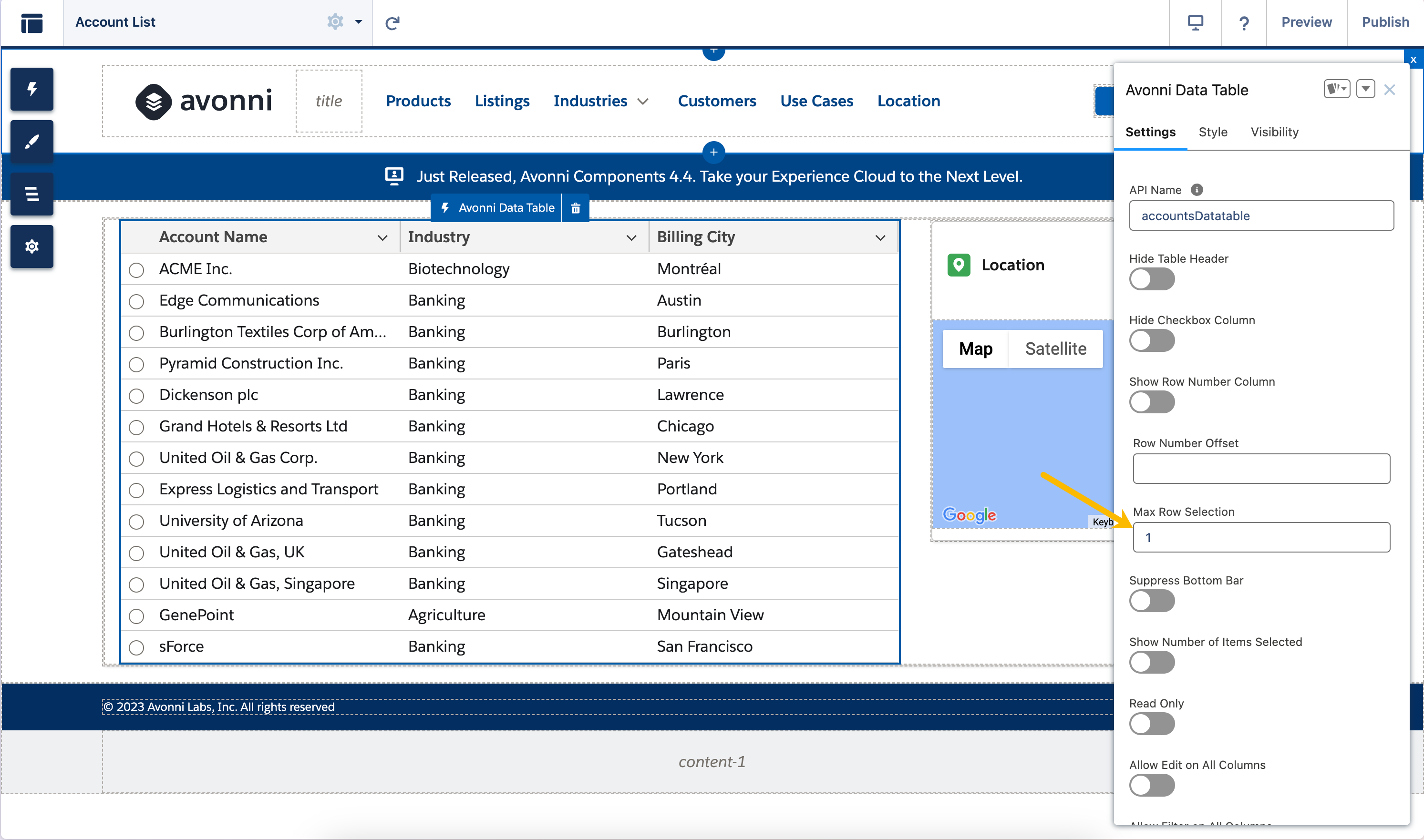The width and height of the screenshot is (1424, 840).
Task: Open the Account Name column menu
Action: pos(382,238)
